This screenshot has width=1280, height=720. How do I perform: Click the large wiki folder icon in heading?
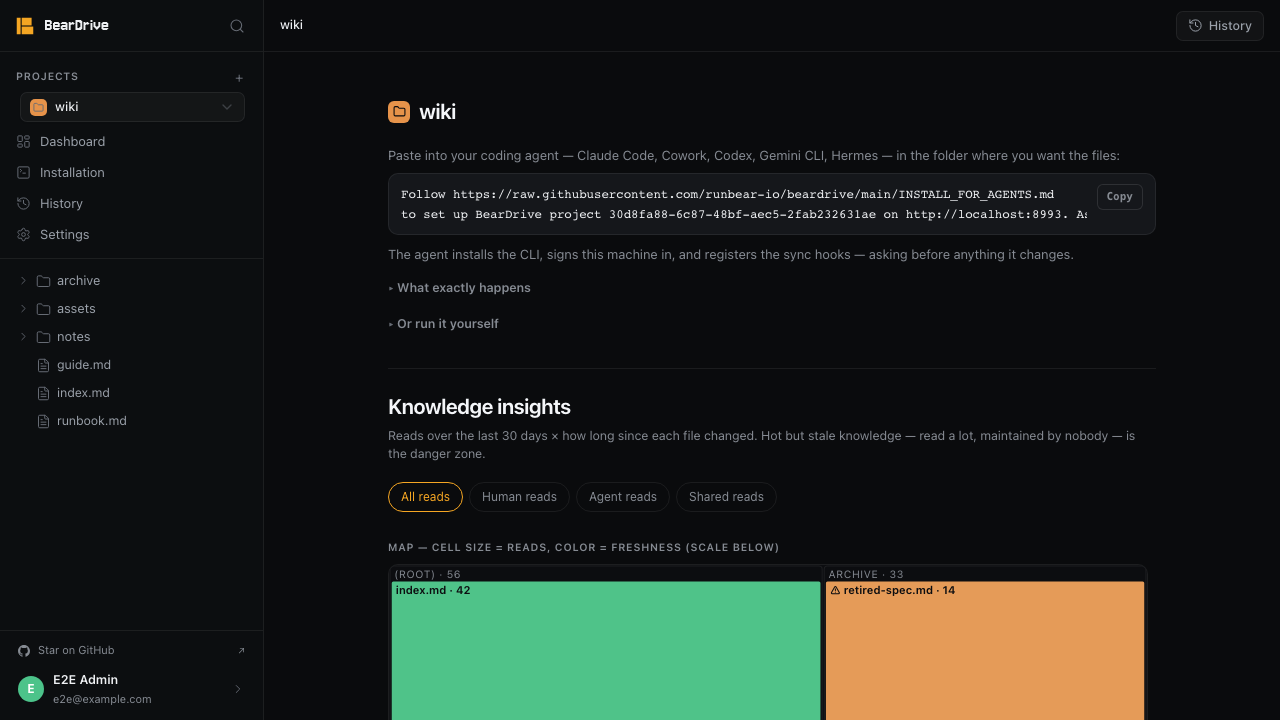[x=399, y=112]
